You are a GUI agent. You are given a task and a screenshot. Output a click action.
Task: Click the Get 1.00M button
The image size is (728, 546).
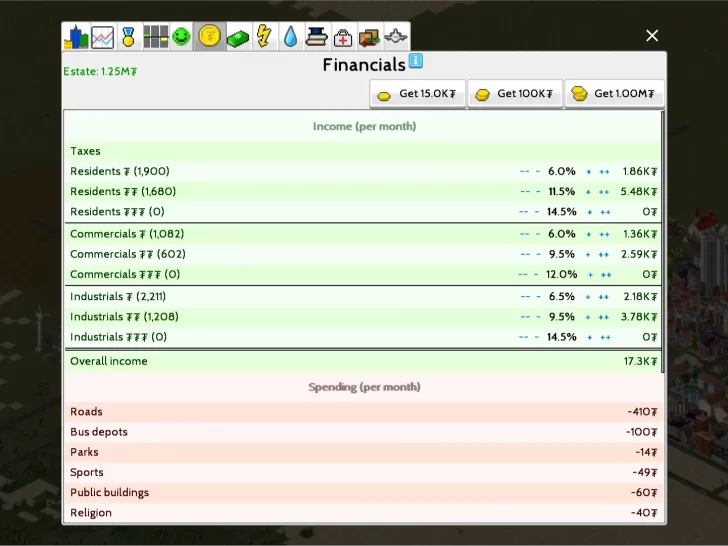click(x=613, y=94)
